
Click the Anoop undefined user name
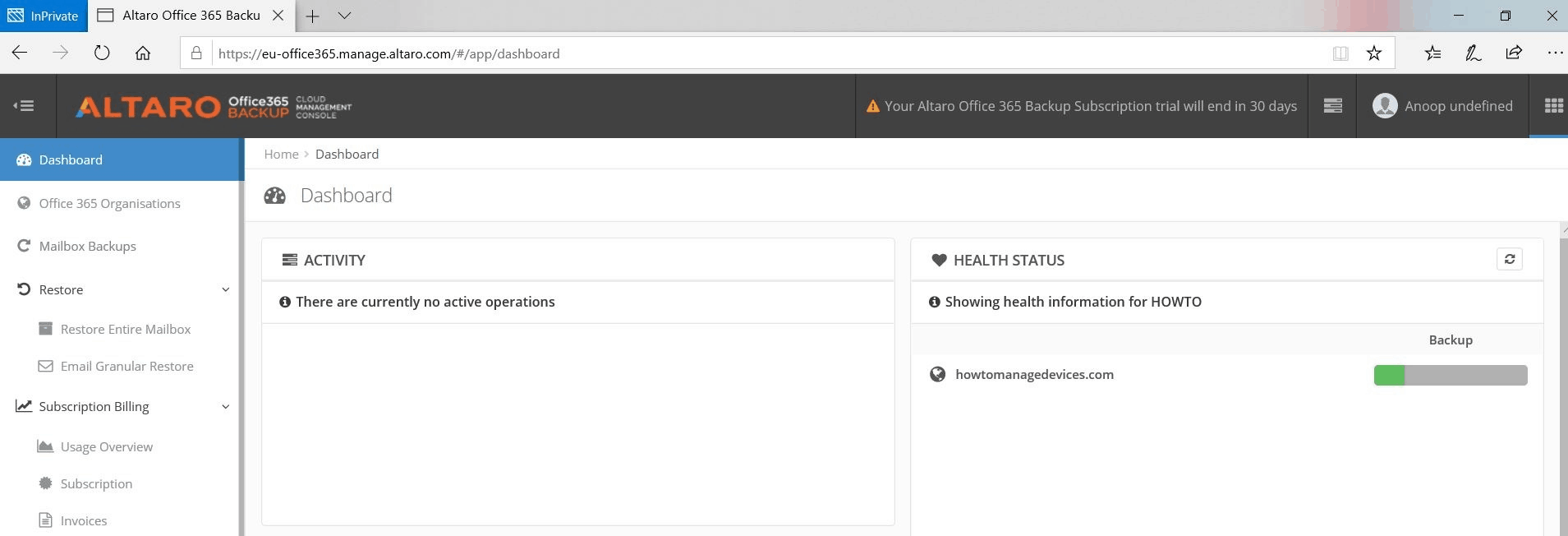(x=1458, y=106)
